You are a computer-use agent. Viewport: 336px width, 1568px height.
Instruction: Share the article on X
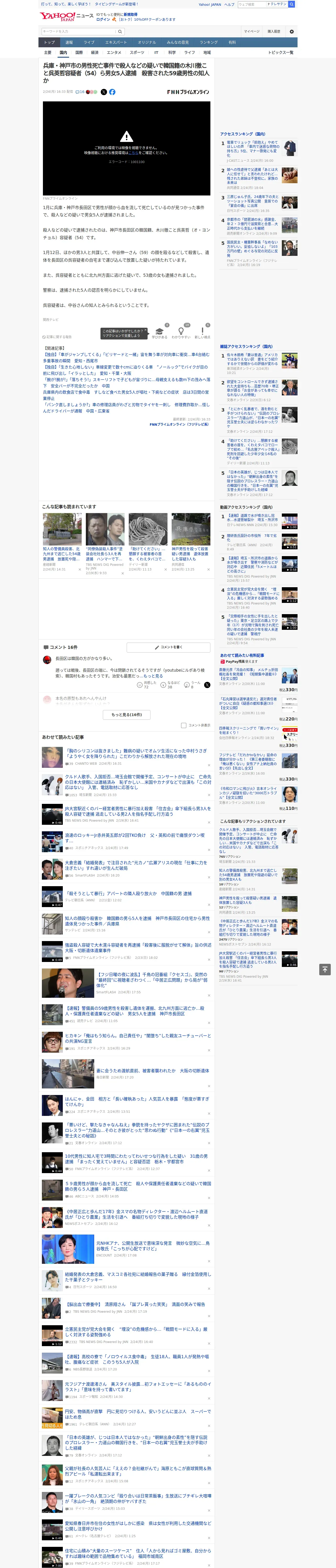[104, 92]
